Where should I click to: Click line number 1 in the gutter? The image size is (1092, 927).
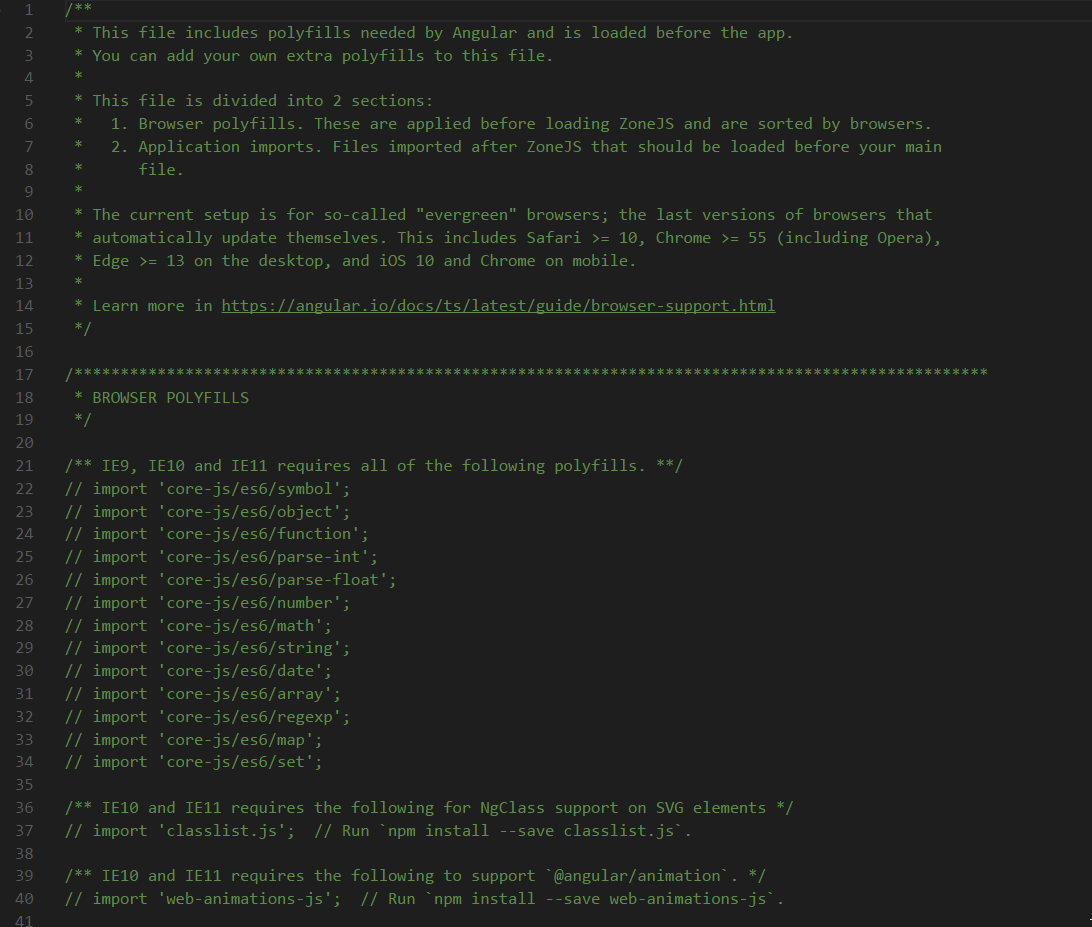pyautogui.click(x=29, y=10)
